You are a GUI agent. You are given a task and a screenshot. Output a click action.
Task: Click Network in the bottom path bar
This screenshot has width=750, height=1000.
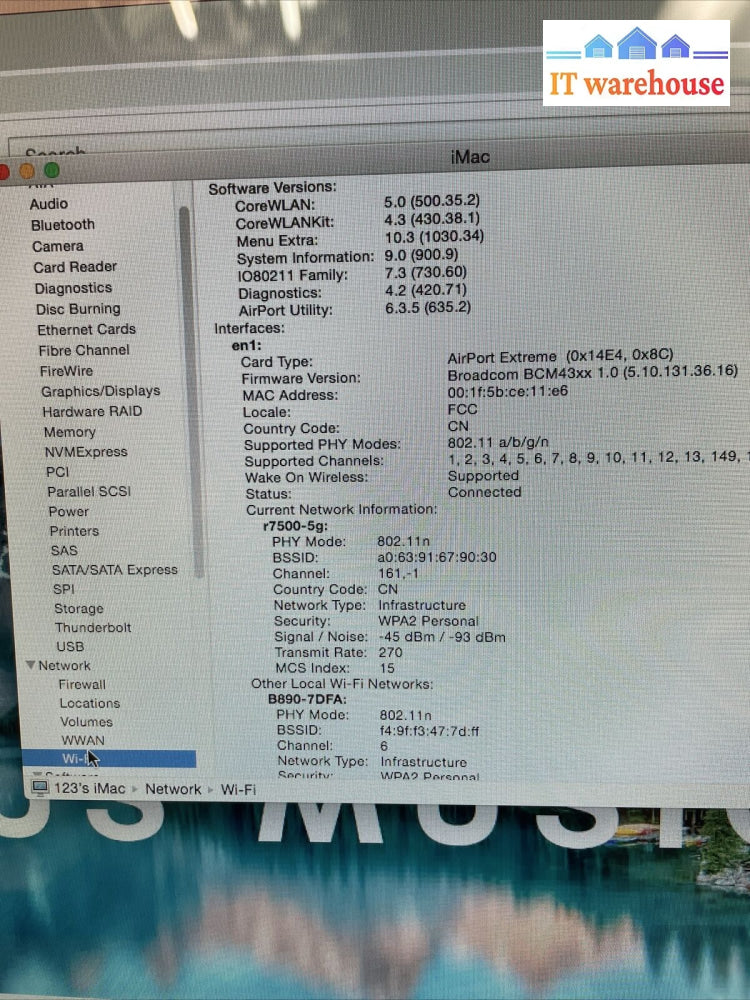(x=173, y=789)
